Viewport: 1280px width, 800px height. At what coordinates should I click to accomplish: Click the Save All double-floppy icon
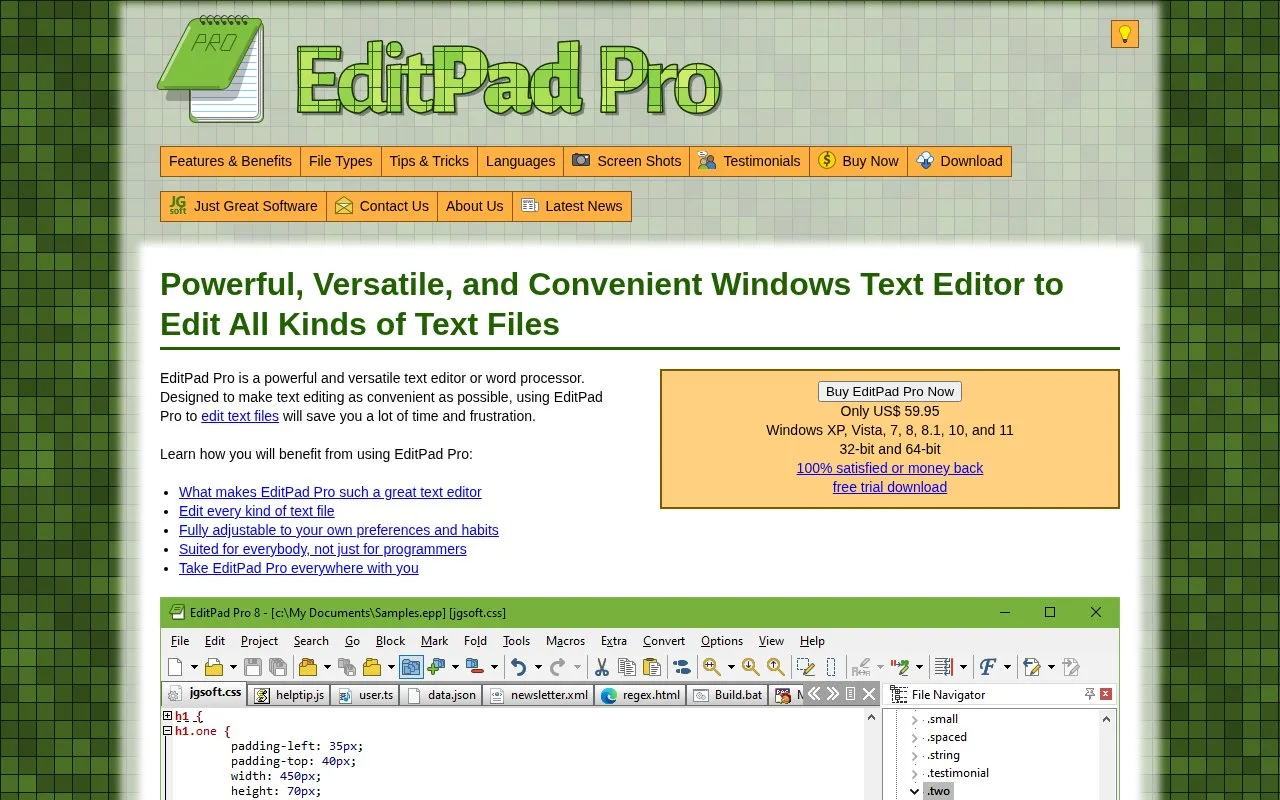(x=278, y=667)
